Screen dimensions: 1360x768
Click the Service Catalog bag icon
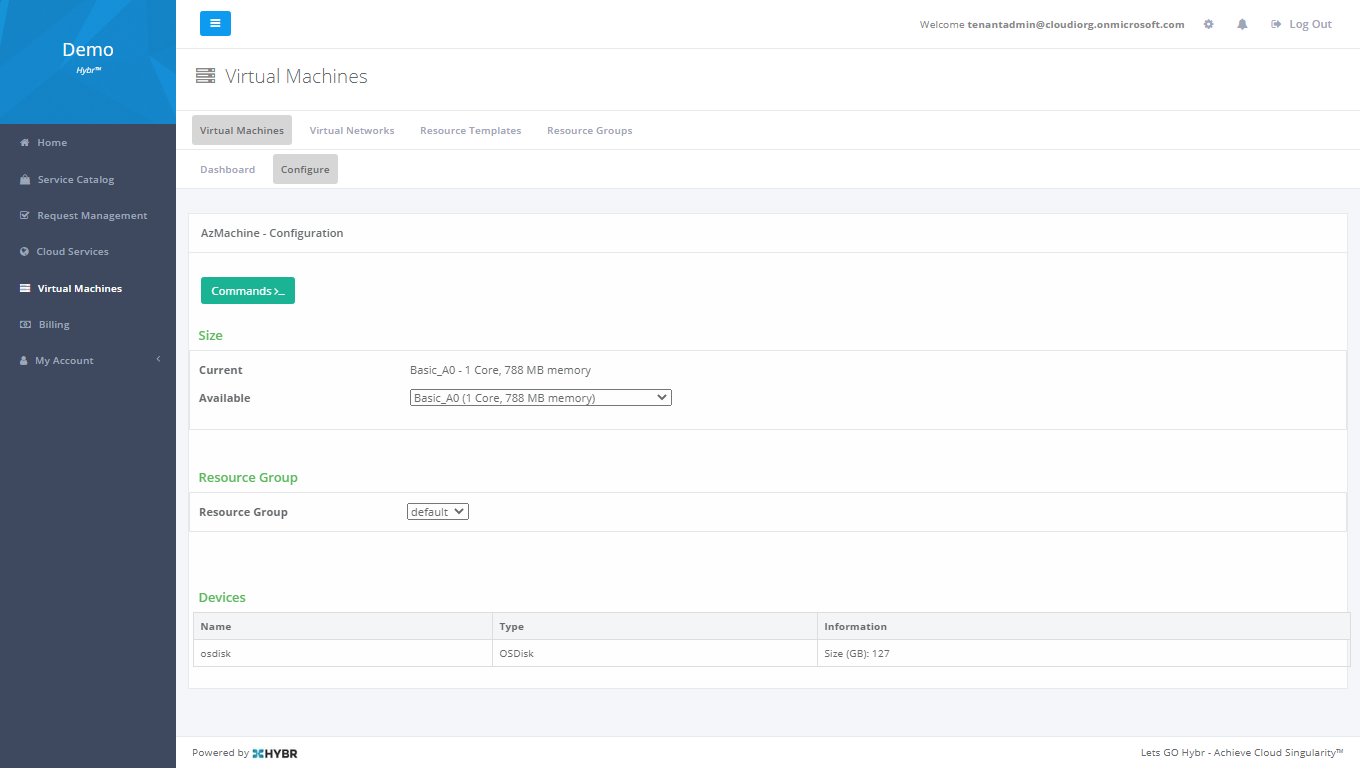pyautogui.click(x=25, y=180)
